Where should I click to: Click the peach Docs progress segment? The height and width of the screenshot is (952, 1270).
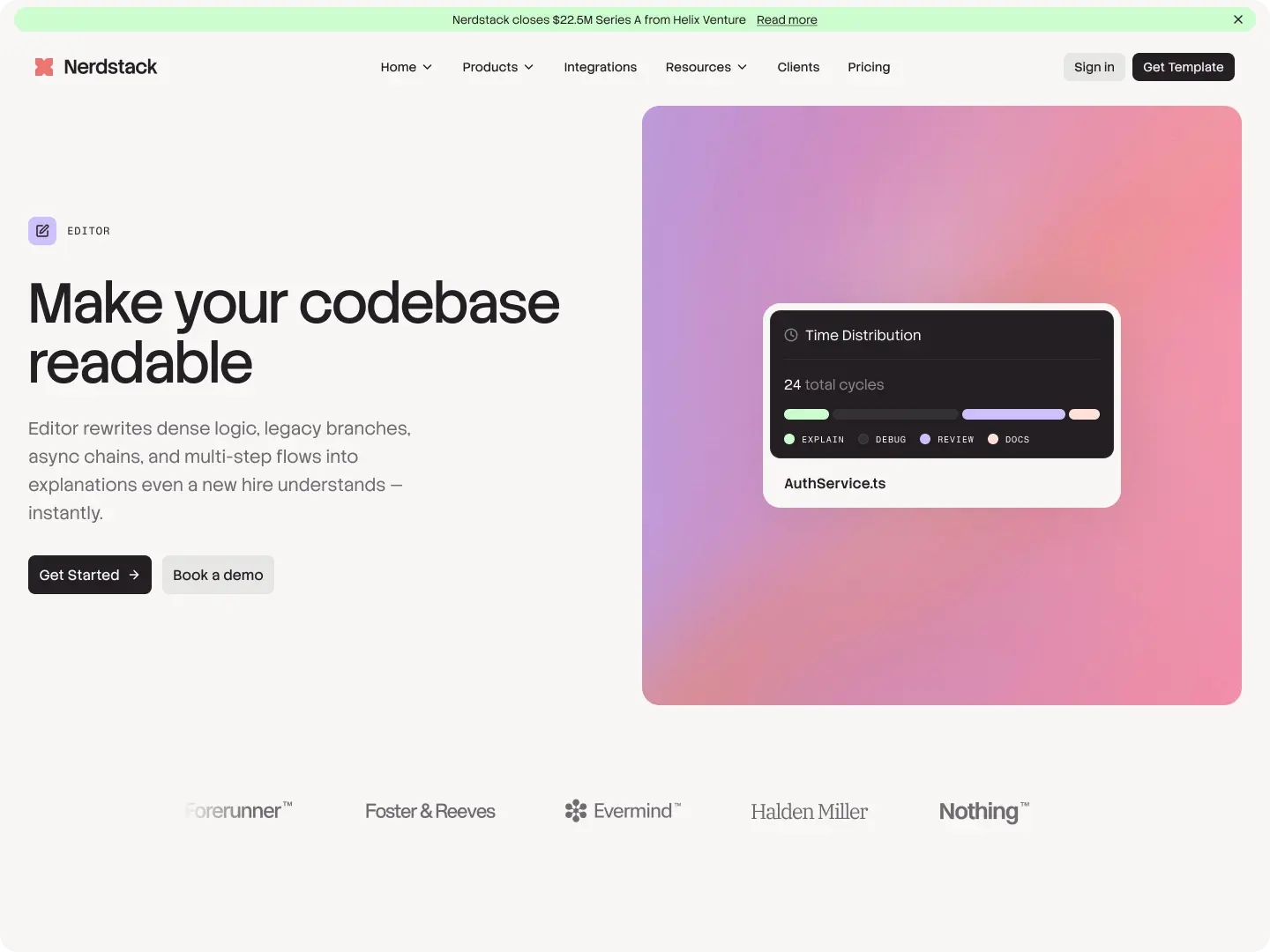tap(1084, 414)
